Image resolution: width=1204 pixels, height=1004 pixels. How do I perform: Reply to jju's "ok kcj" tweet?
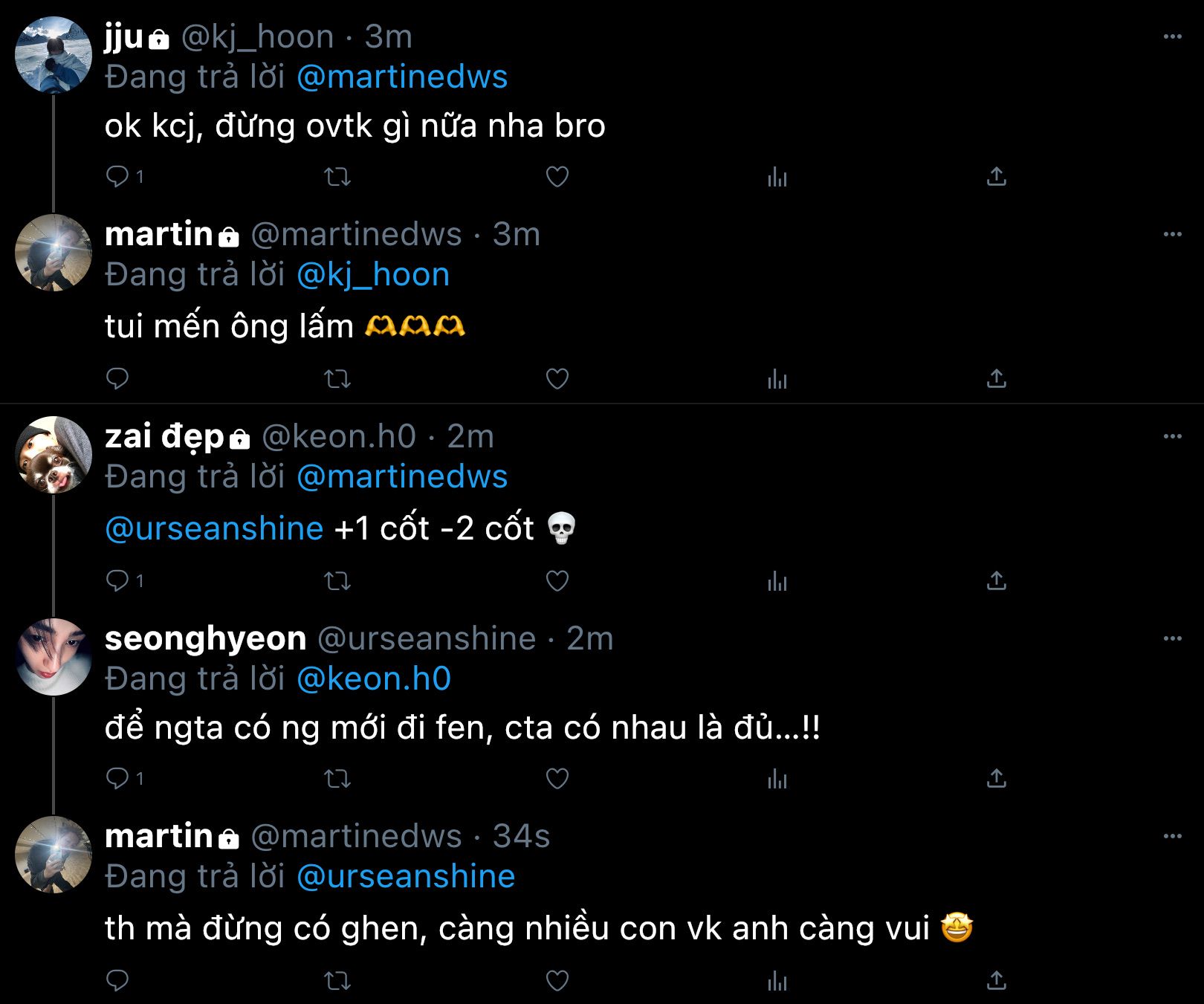click(x=117, y=177)
